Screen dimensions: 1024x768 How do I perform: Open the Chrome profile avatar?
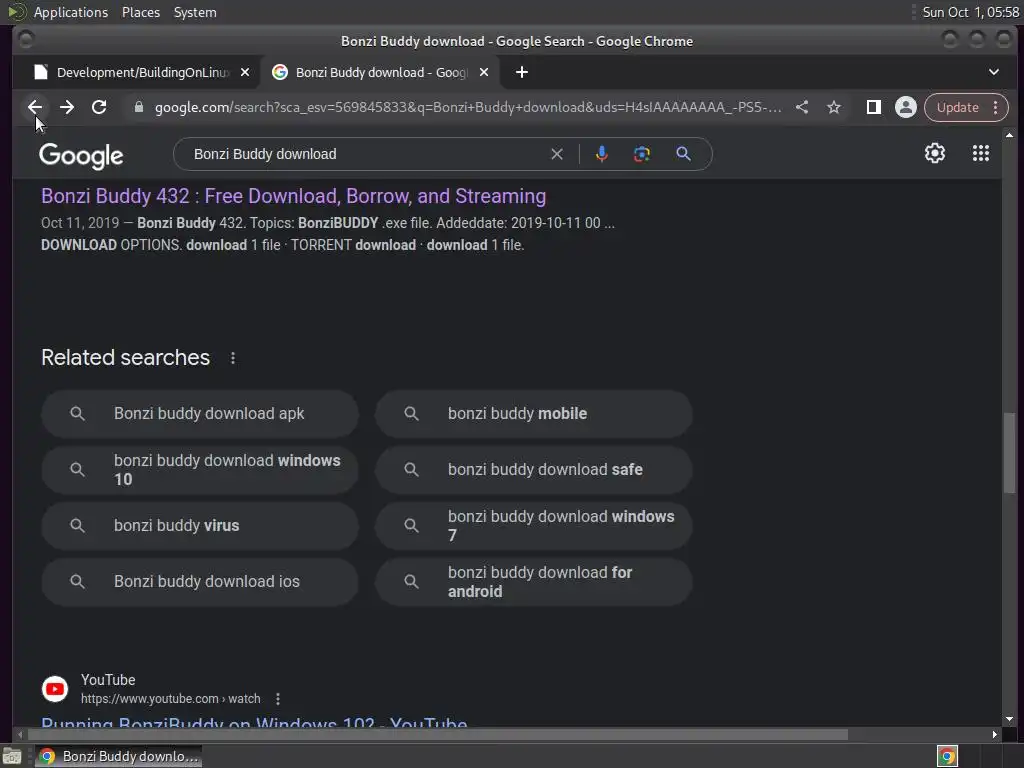906,107
